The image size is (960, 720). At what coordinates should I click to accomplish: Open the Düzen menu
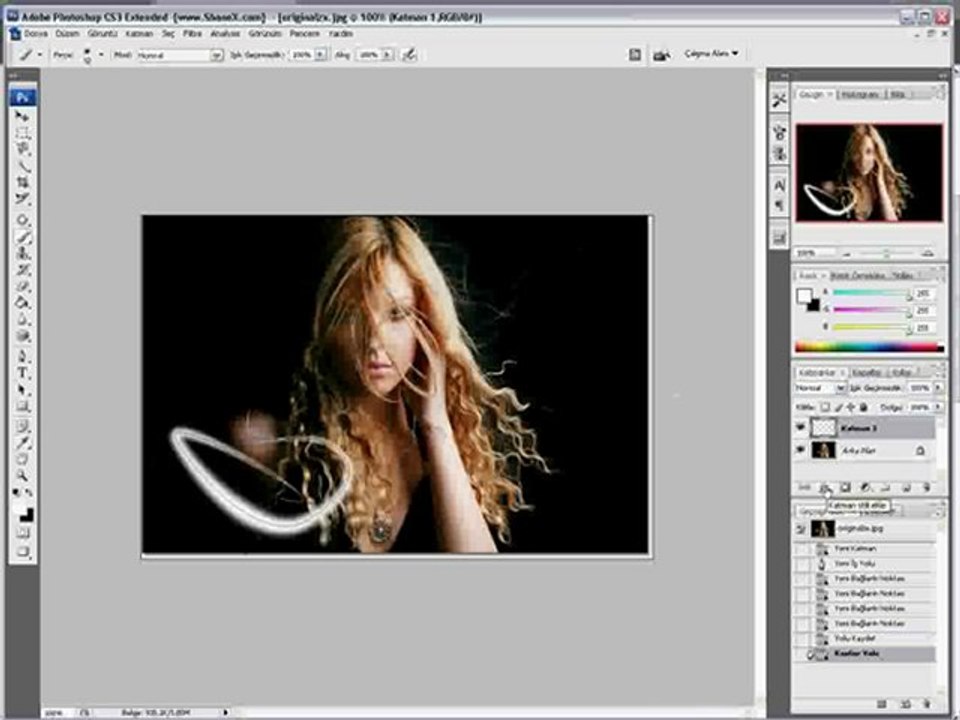[67, 34]
